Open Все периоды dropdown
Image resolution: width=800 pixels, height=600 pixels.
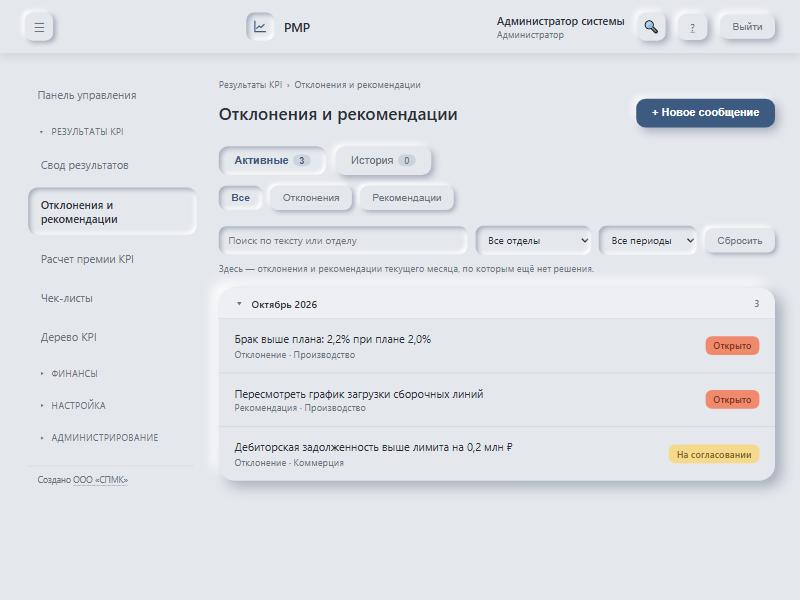click(x=648, y=241)
